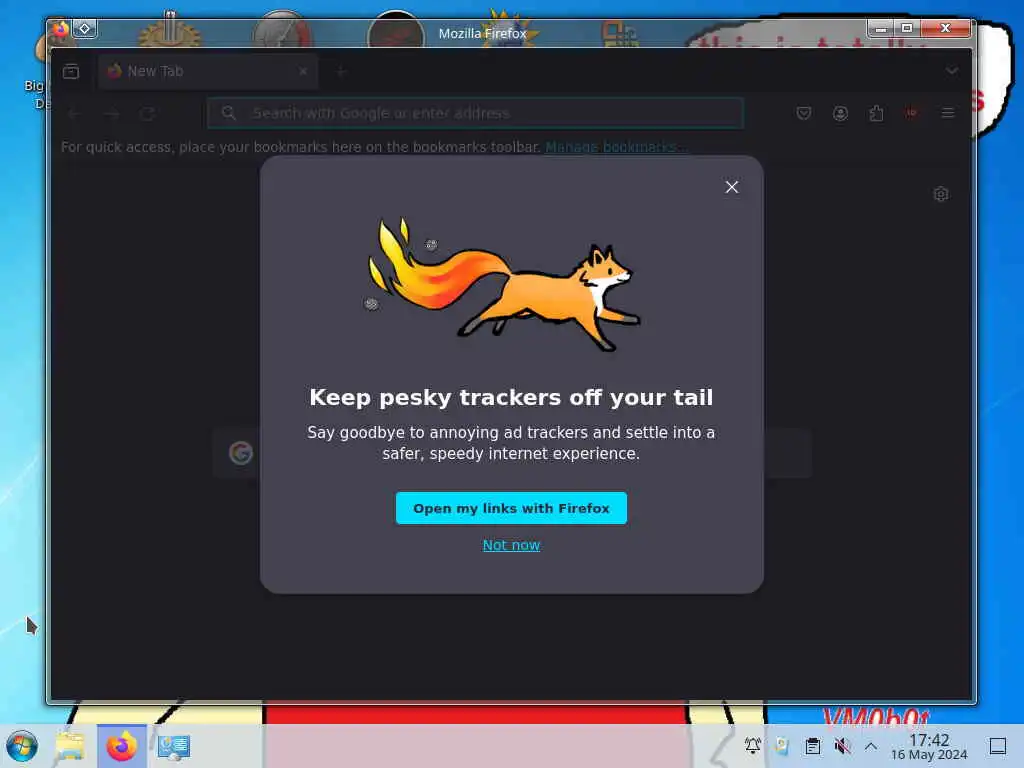Open a new tab with plus button
This screenshot has width=1024, height=768.
(341, 71)
